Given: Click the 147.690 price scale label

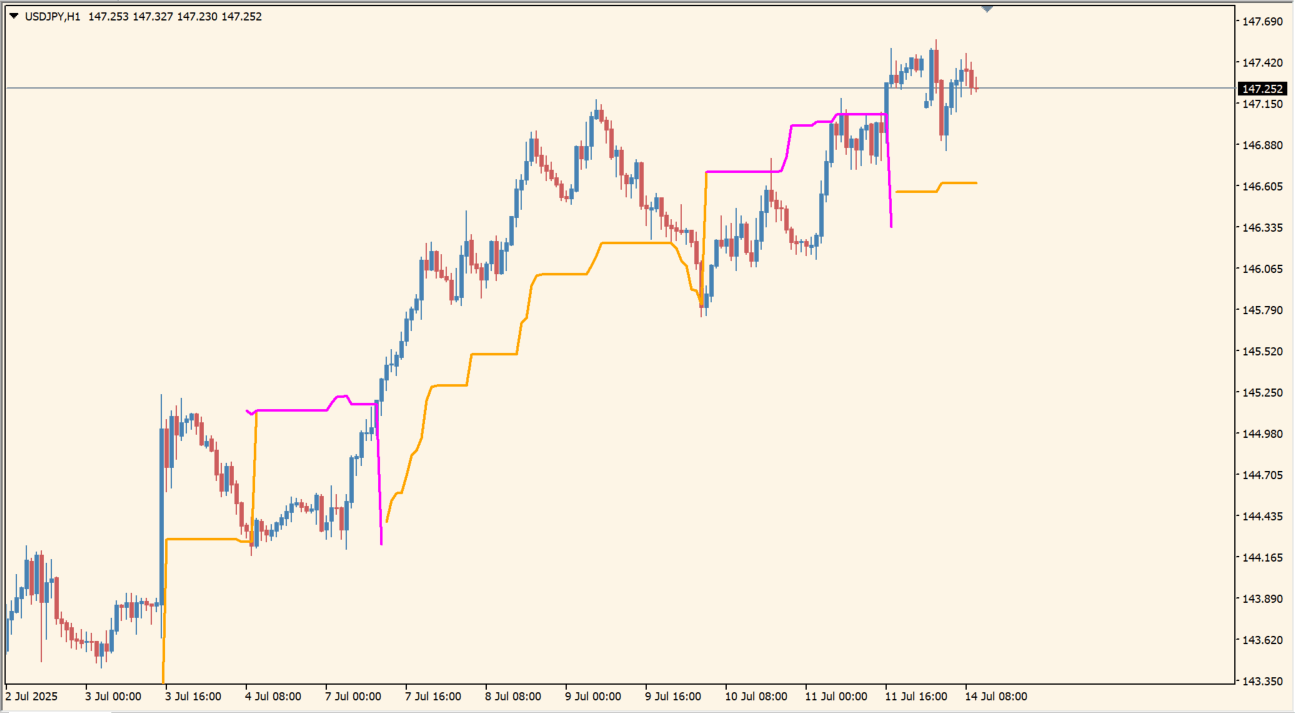Looking at the screenshot, I should coord(1262,21).
